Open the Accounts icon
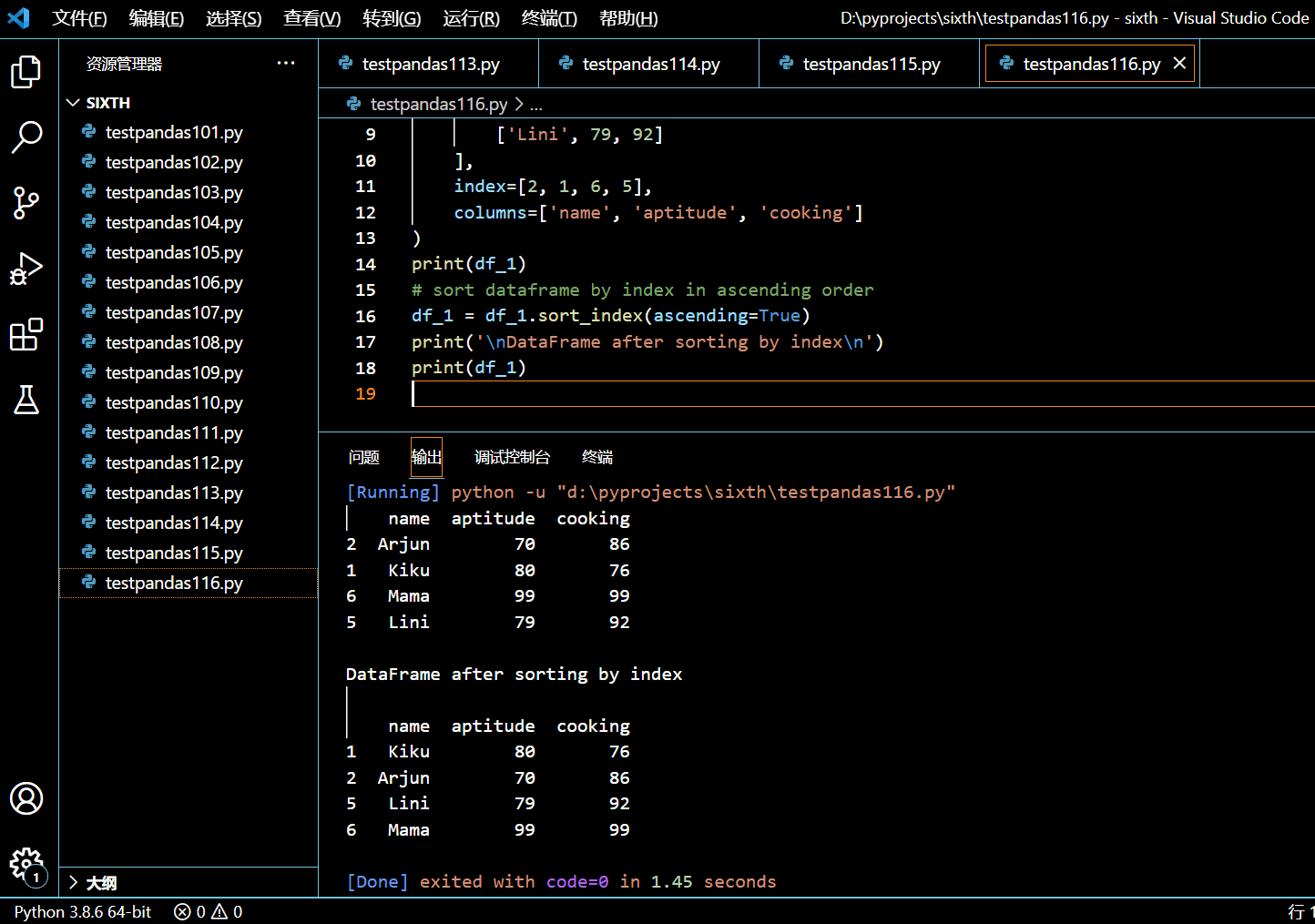Screen dimensions: 1315x924 point(26,798)
